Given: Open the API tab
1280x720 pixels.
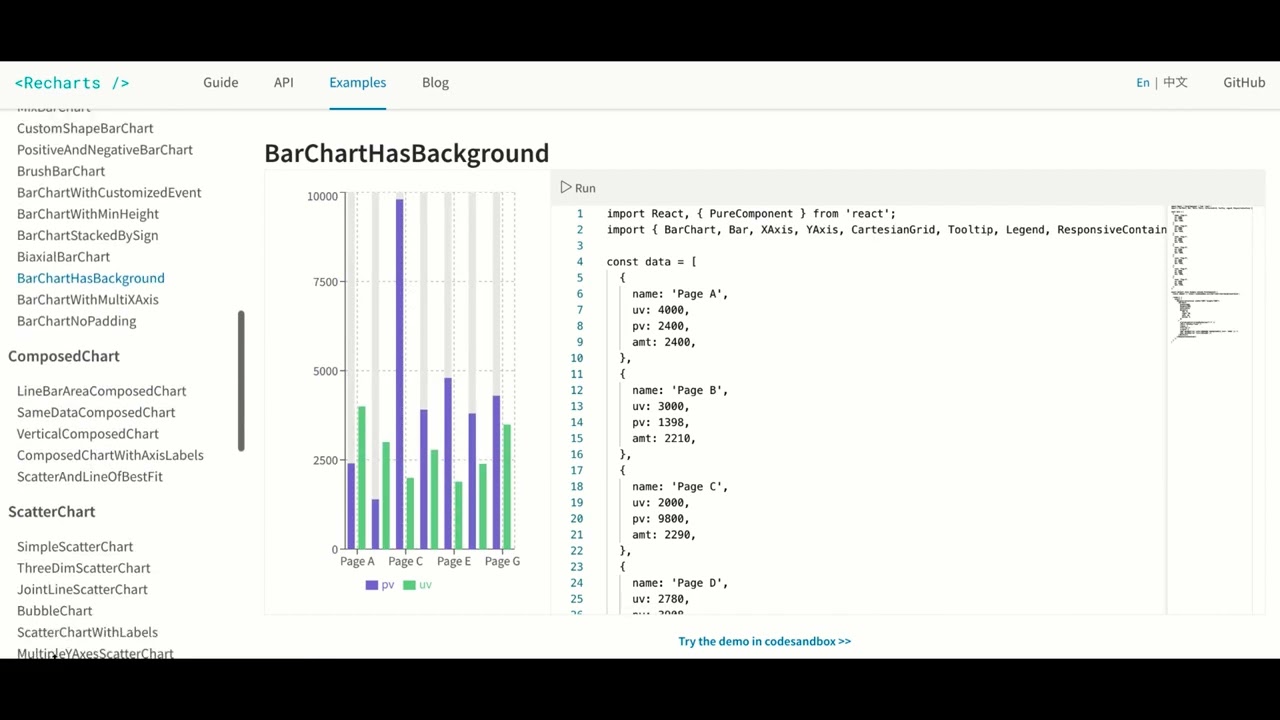Looking at the screenshot, I should point(284,82).
